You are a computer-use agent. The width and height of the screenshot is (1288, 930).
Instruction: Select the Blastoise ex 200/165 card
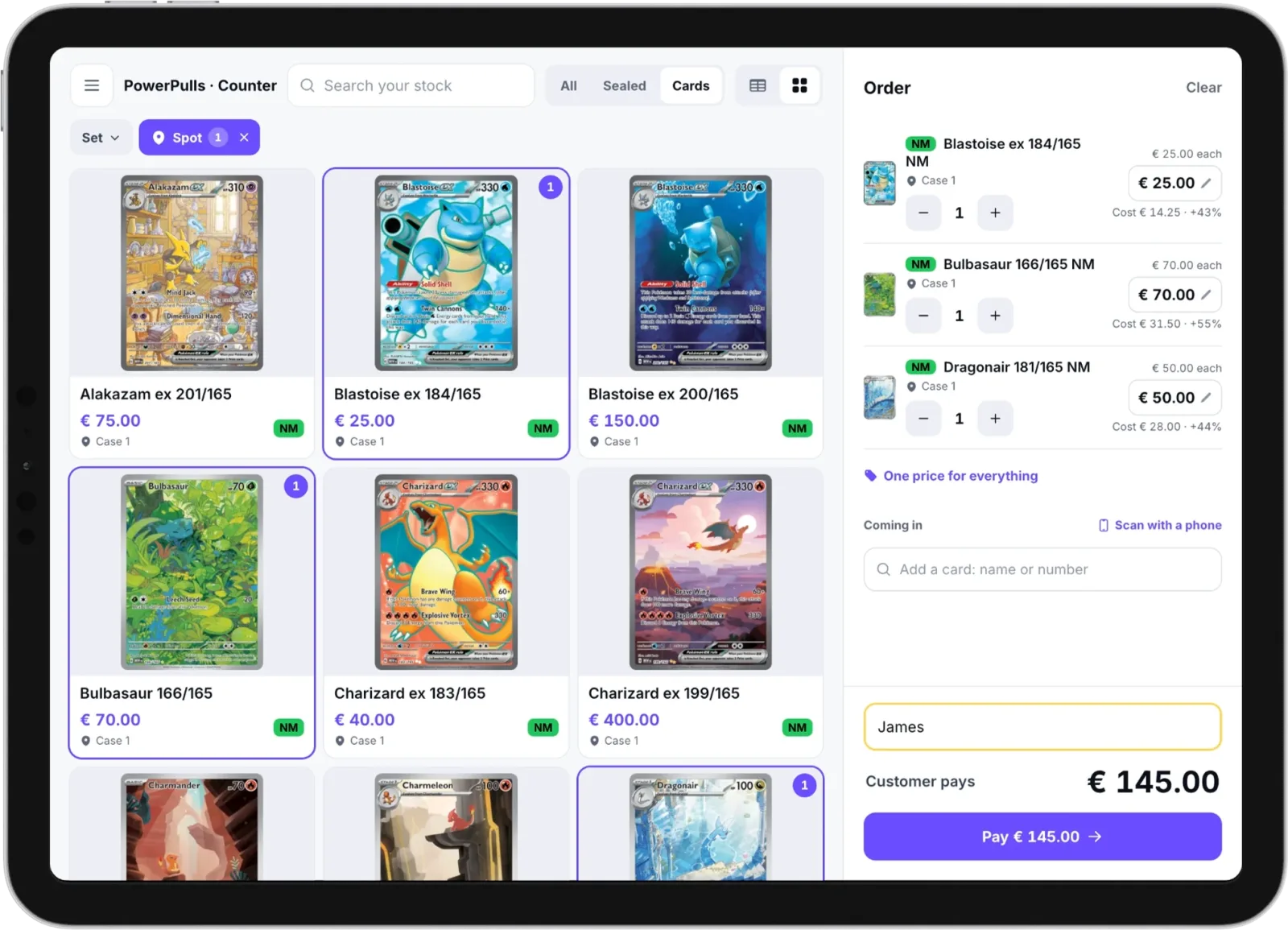tap(700, 313)
